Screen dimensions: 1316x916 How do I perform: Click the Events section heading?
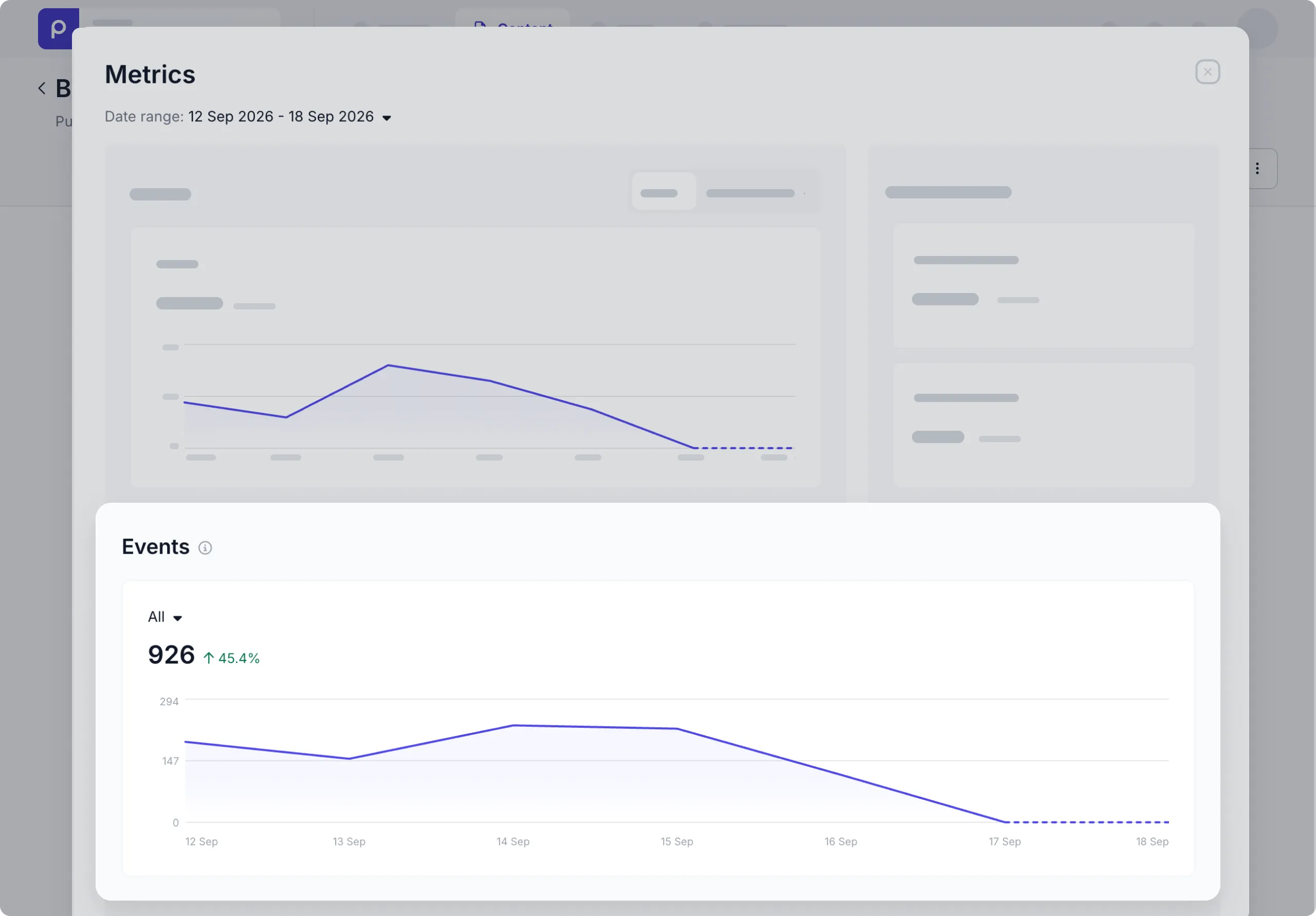point(155,547)
